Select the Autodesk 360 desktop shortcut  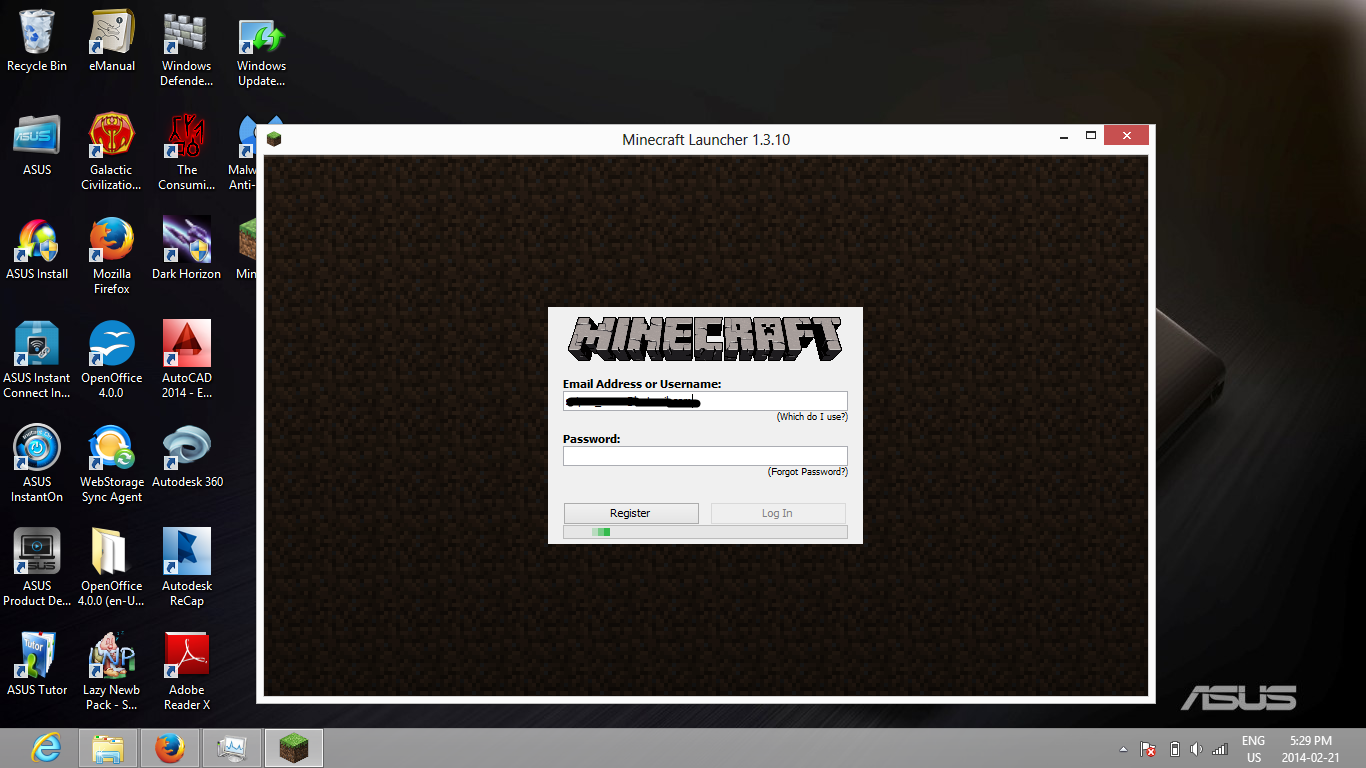pos(187,457)
